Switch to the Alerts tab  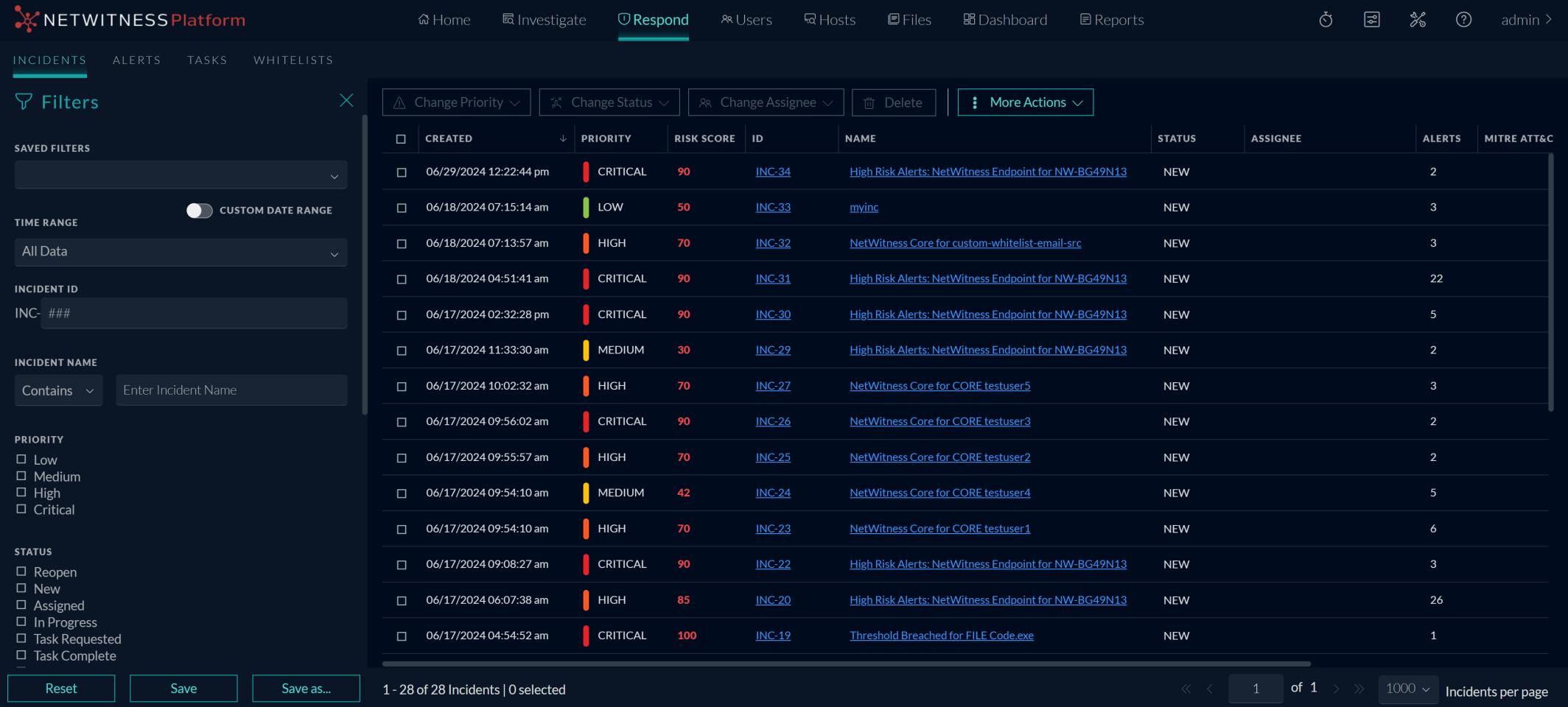pos(136,60)
